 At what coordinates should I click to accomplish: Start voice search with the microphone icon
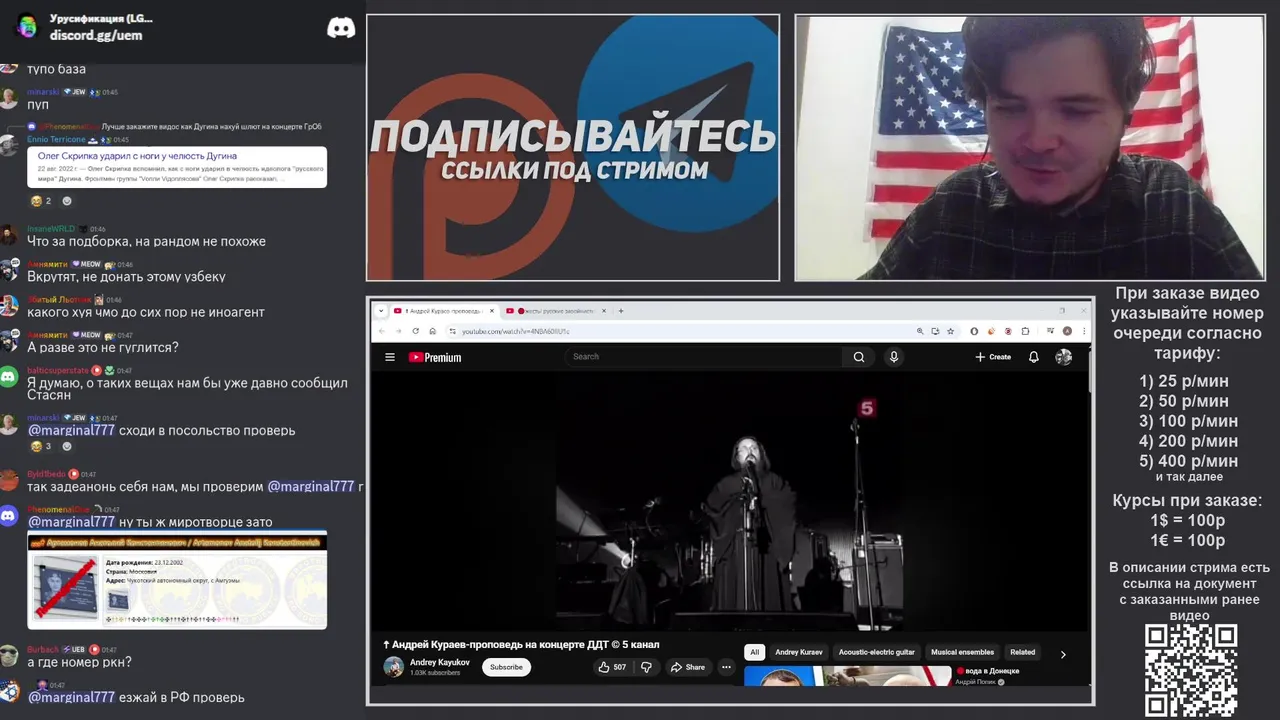(x=894, y=357)
